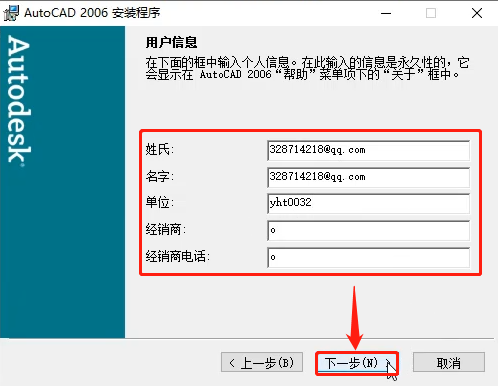Go back with 上一步(B) button
This screenshot has width=498, height=386.
262,362
